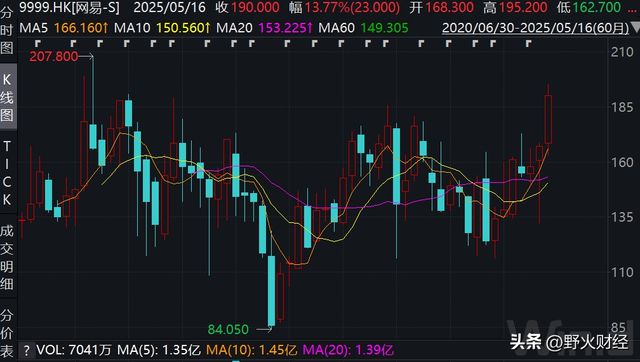Open the TICK tab
640x362 pixels.
(x=7, y=173)
